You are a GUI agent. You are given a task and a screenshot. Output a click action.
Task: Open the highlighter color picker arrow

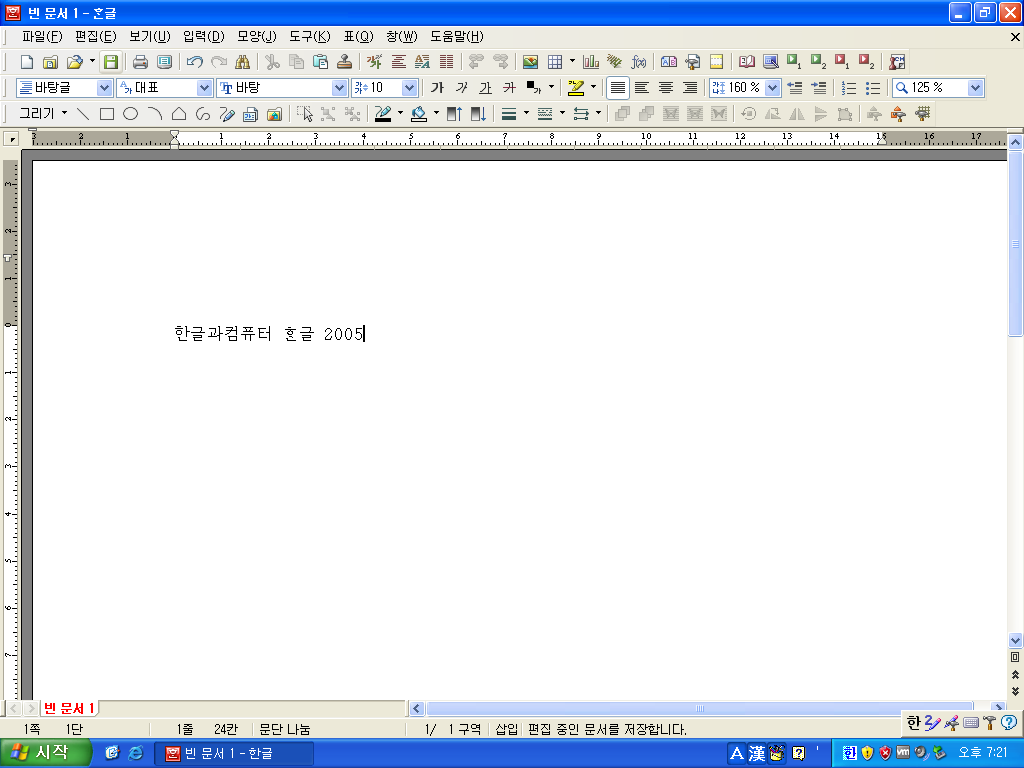593,88
